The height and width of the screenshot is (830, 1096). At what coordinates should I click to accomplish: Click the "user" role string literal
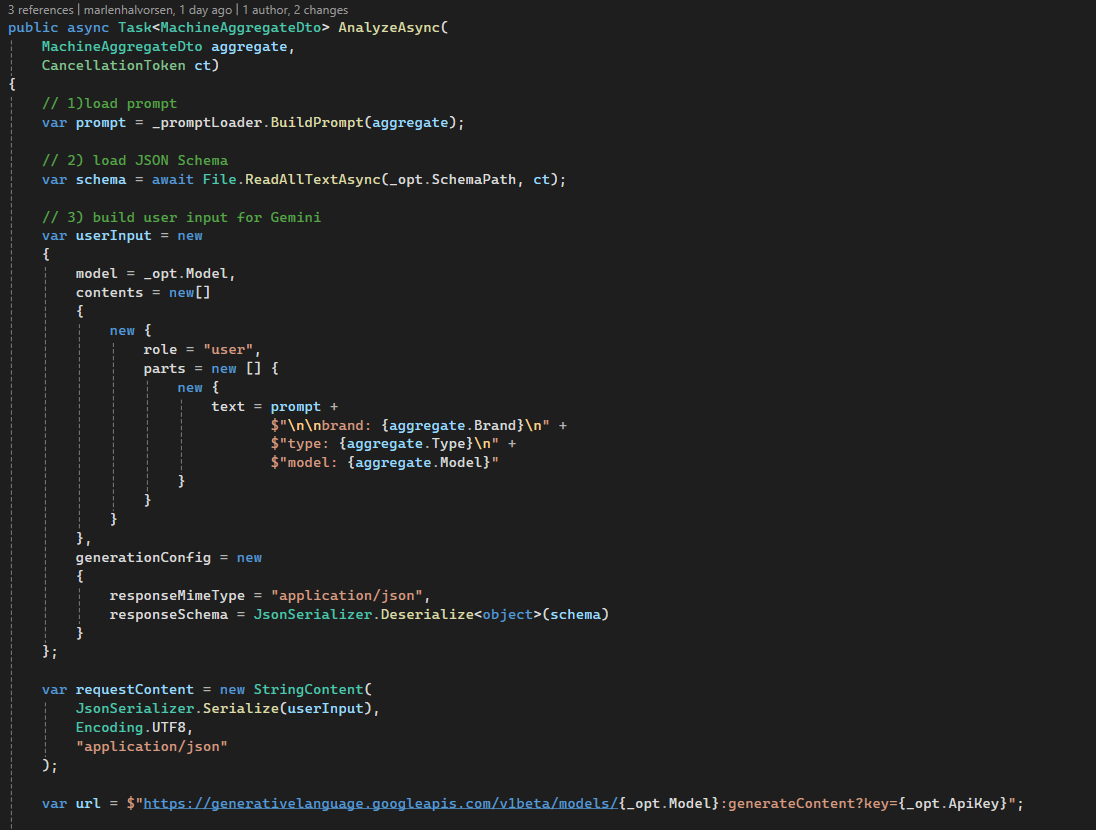(x=232, y=350)
